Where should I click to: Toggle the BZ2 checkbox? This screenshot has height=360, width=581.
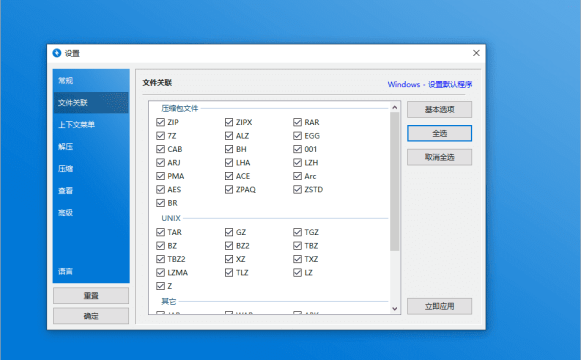(229, 246)
